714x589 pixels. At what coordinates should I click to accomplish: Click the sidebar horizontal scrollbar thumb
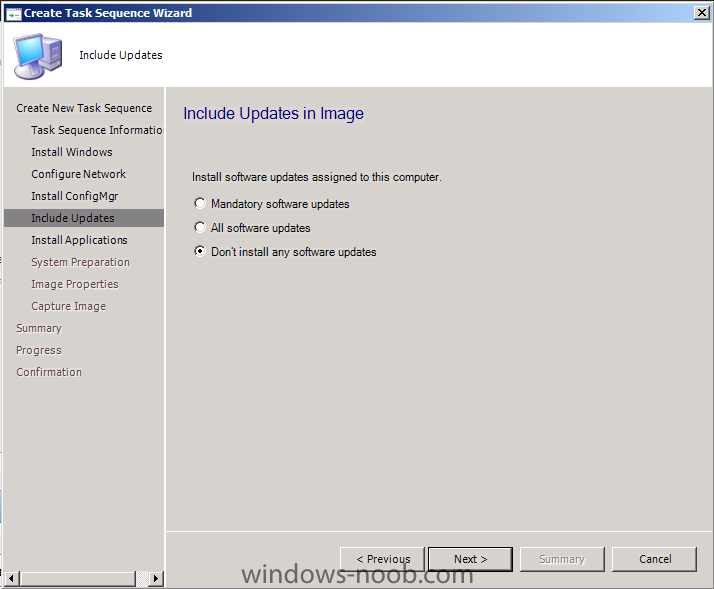click(77, 579)
